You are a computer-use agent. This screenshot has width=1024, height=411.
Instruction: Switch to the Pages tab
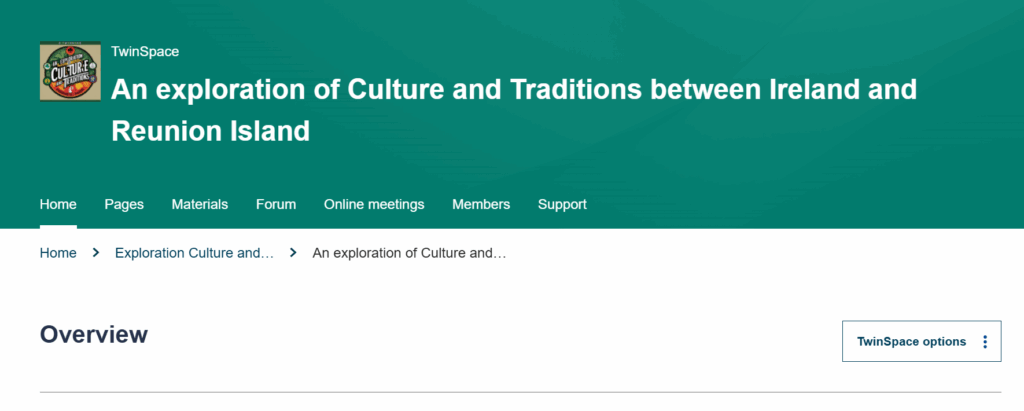click(124, 204)
